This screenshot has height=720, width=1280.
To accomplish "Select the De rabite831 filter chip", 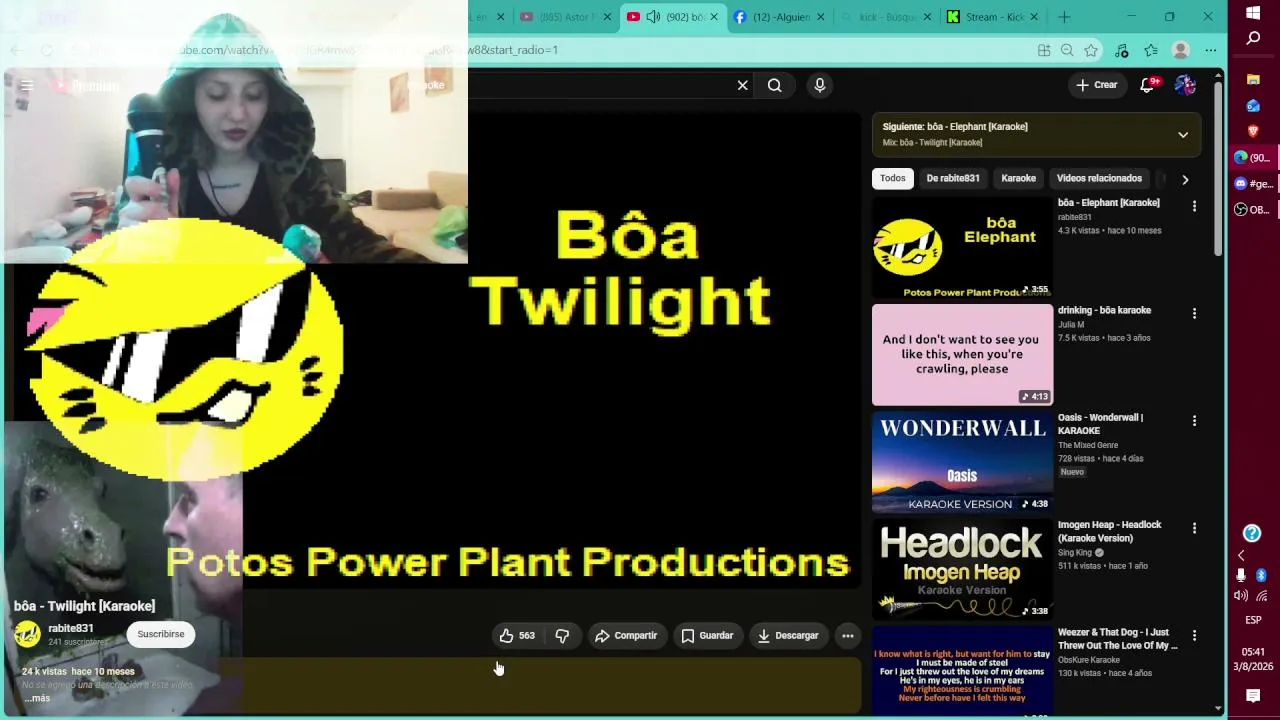I will click(x=953, y=178).
